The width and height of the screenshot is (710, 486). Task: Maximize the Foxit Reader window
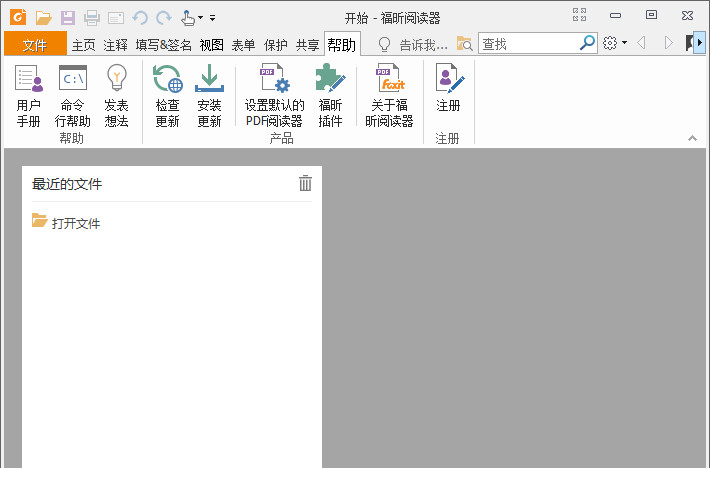[651, 14]
